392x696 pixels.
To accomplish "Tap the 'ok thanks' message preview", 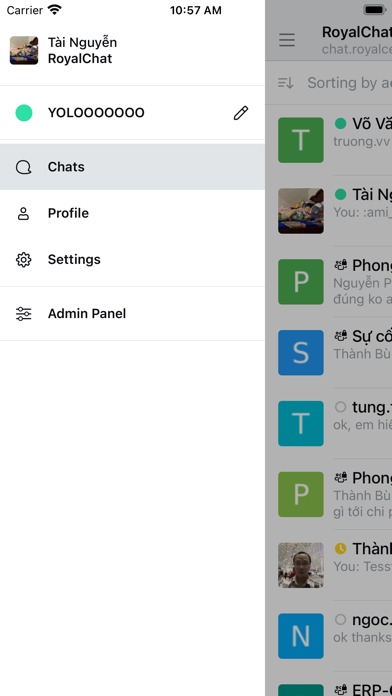I will [362, 637].
